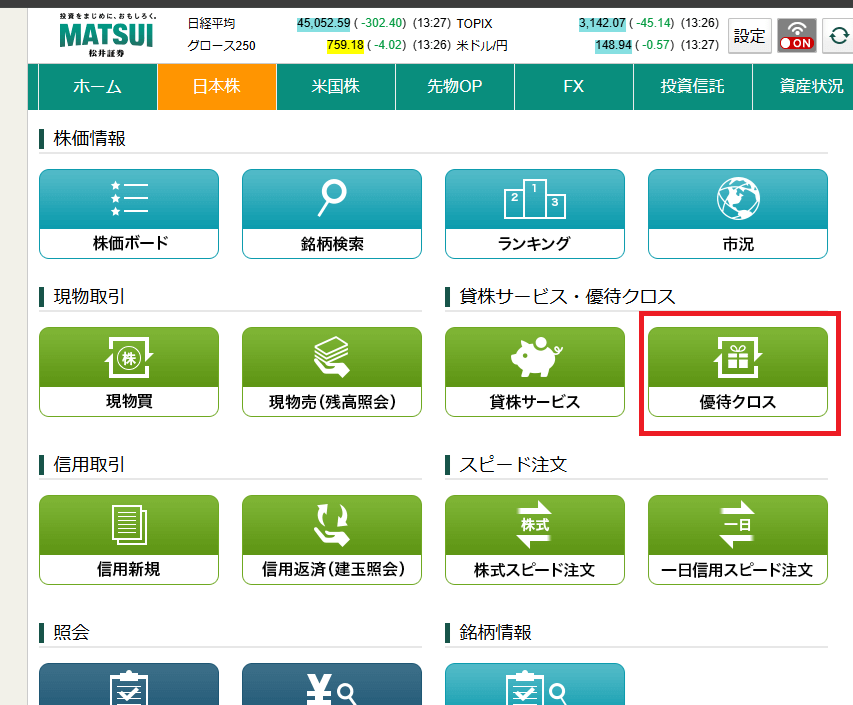Click the MATSUI logo

pyautogui.click(x=105, y=35)
